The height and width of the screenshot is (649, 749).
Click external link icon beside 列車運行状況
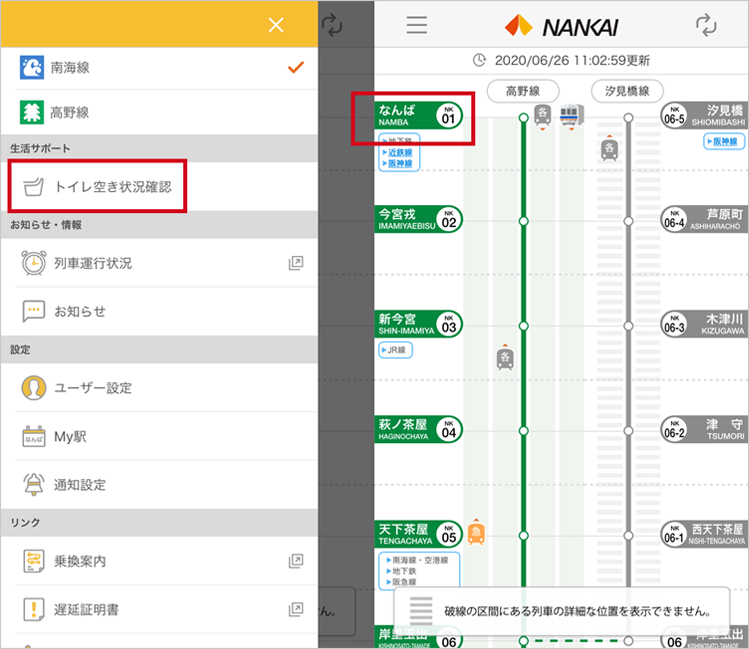(x=296, y=263)
